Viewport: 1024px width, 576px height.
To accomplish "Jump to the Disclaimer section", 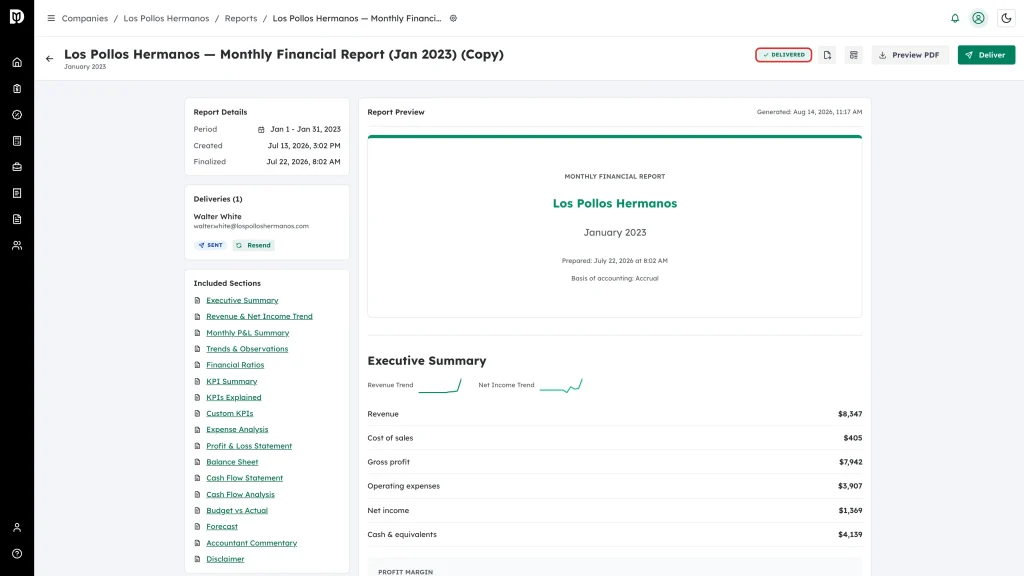I will (225, 559).
